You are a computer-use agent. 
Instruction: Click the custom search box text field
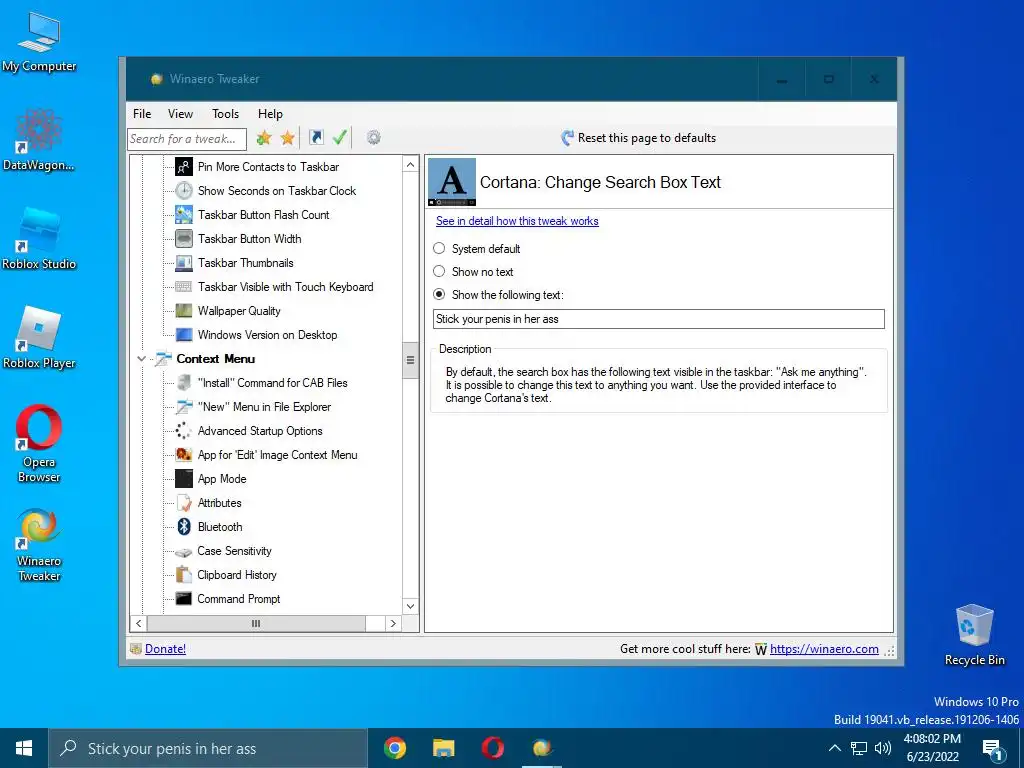pos(658,319)
